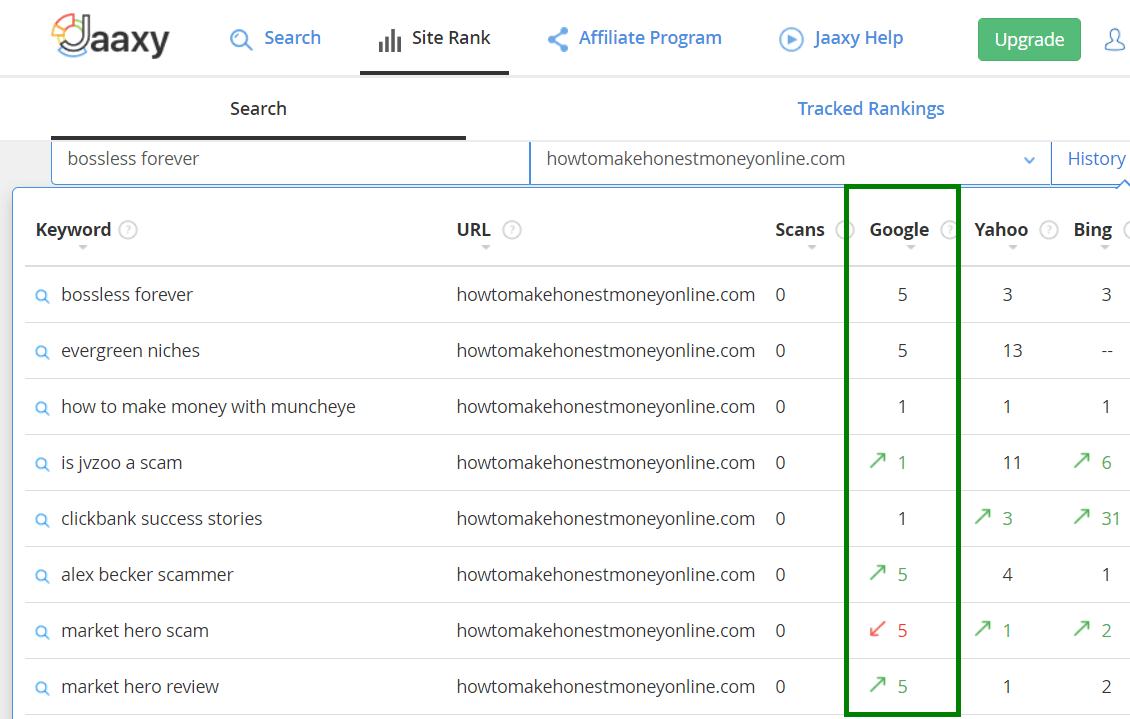Open Search in top navigation

point(292,37)
